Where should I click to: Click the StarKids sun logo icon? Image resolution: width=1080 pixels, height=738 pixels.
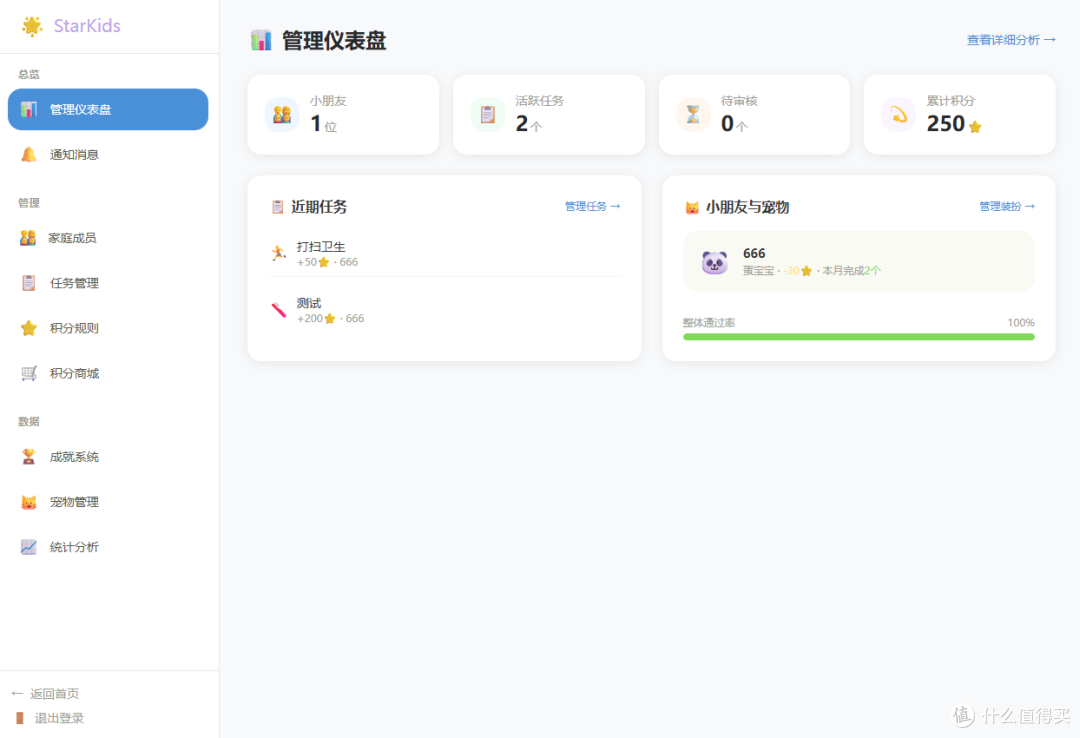[x=32, y=26]
